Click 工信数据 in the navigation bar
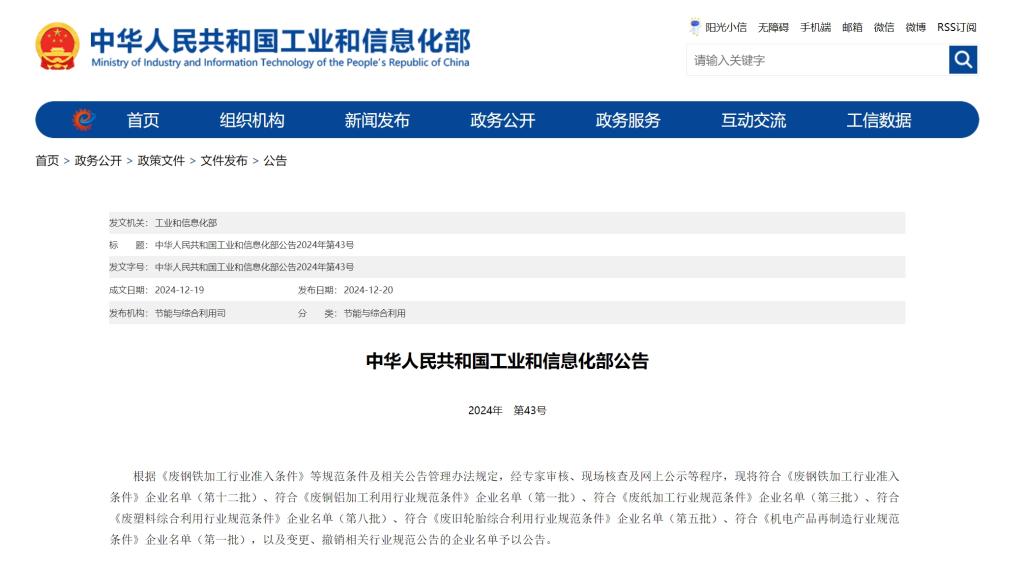Screen dimensions: 1024x565 879,120
